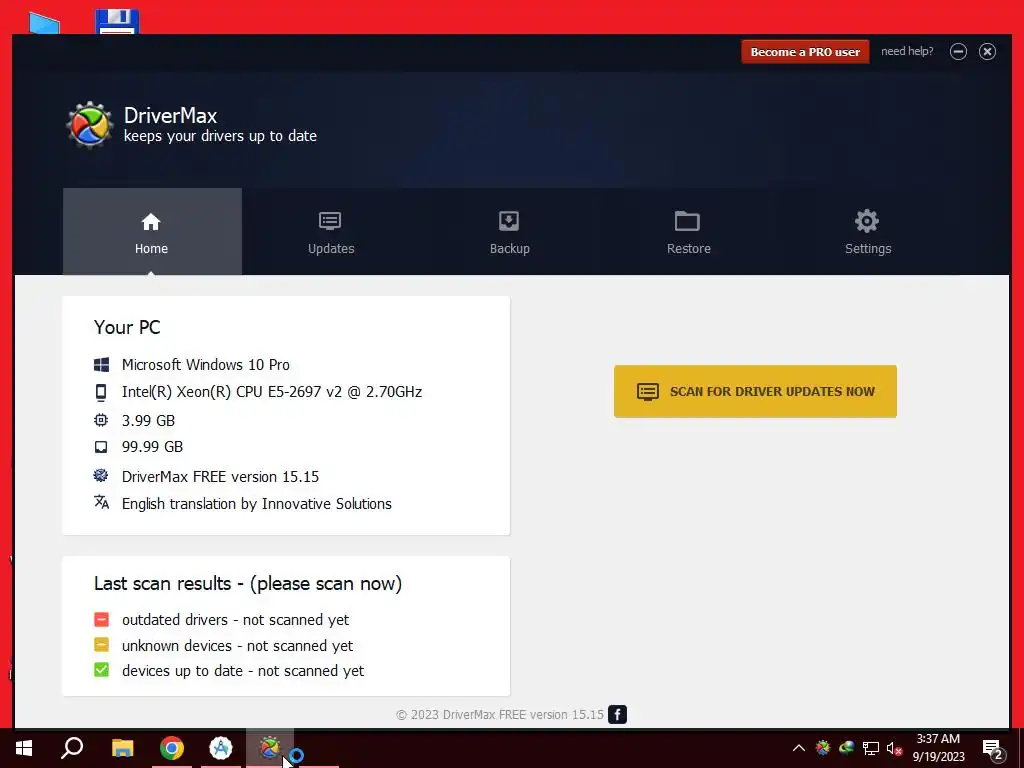Open the Windows Start menu
1024x768 pixels.
tap(24, 748)
